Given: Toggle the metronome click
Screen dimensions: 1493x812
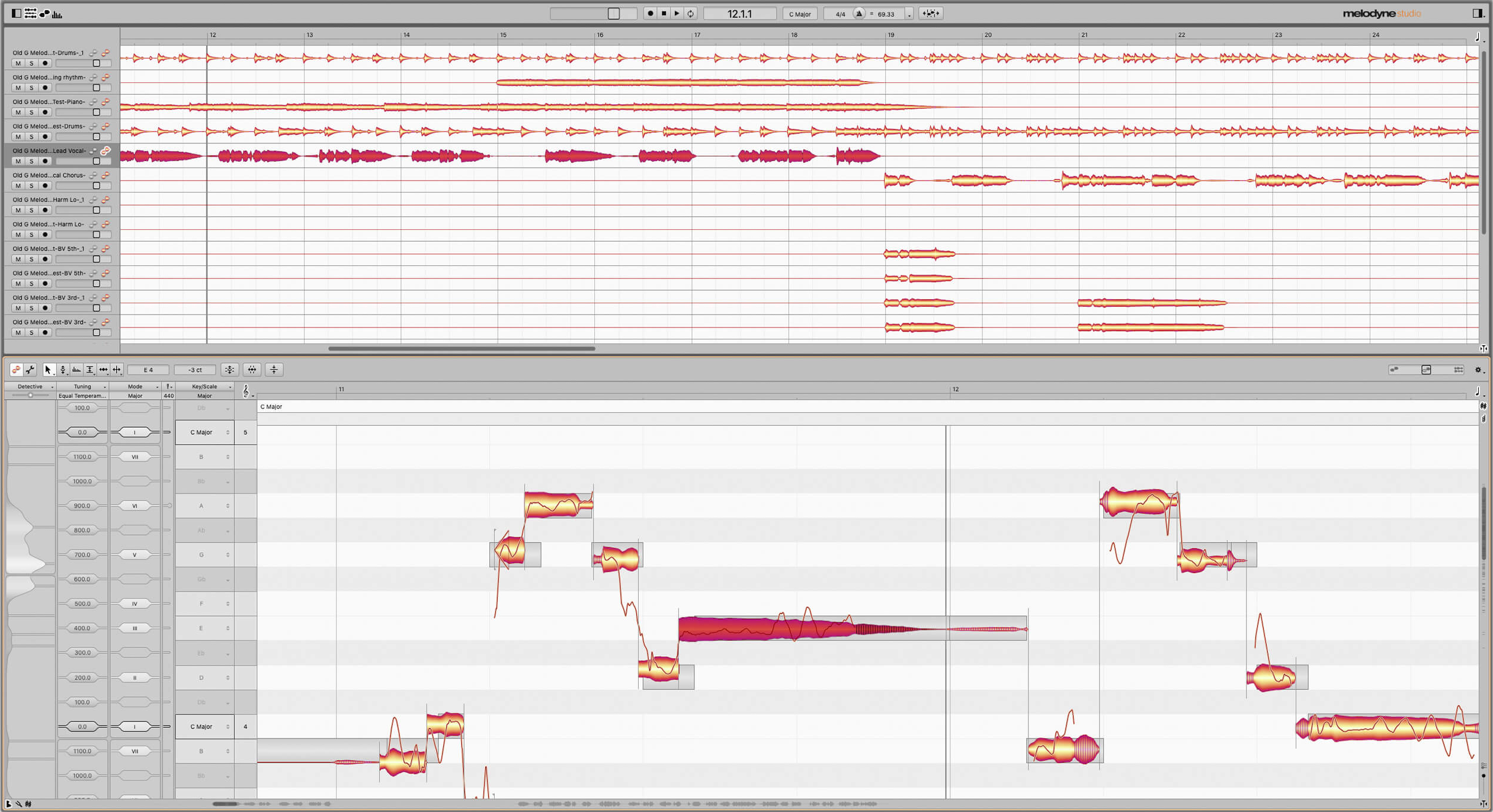Looking at the screenshot, I should point(858,14).
